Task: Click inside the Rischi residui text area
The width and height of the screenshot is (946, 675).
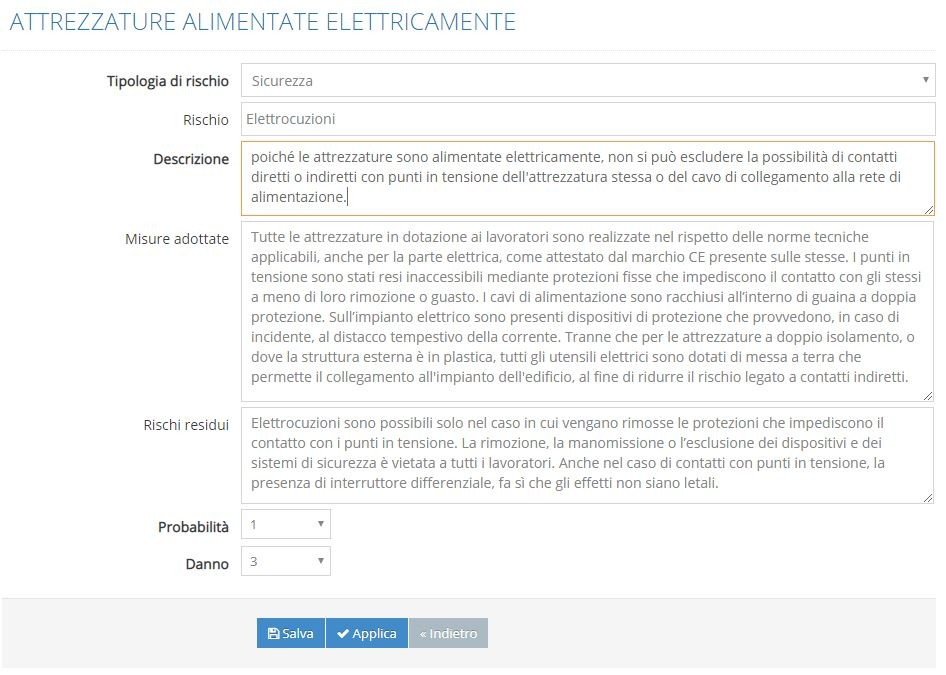Action: tap(587, 455)
